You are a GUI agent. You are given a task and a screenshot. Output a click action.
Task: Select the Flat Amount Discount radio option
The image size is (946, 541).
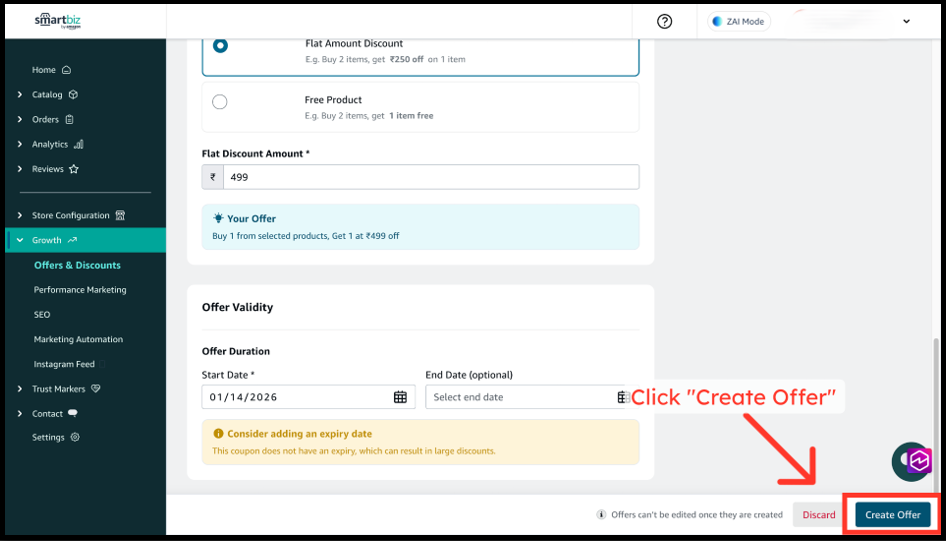click(x=220, y=46)
